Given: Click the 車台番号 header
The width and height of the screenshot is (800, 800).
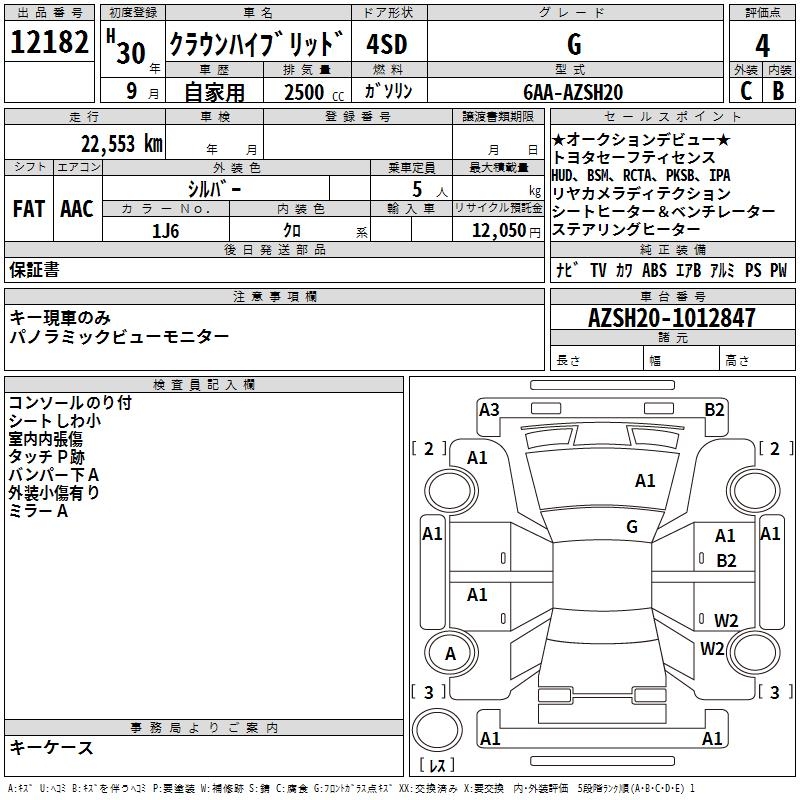Looking at the screenshot, I should (673, 296).
